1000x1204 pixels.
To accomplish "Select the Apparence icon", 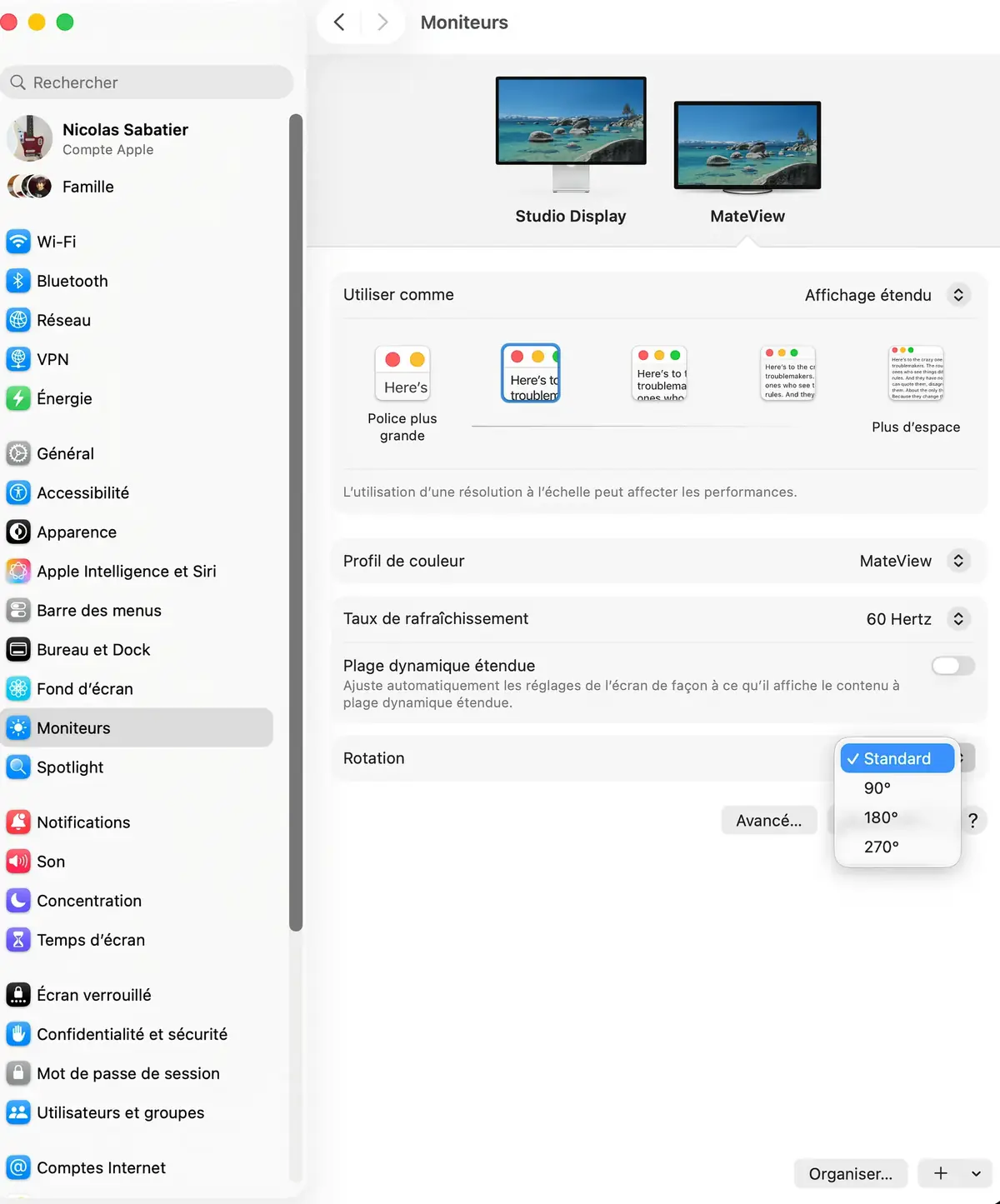I will pyautogui.click(x=18, y=532).
